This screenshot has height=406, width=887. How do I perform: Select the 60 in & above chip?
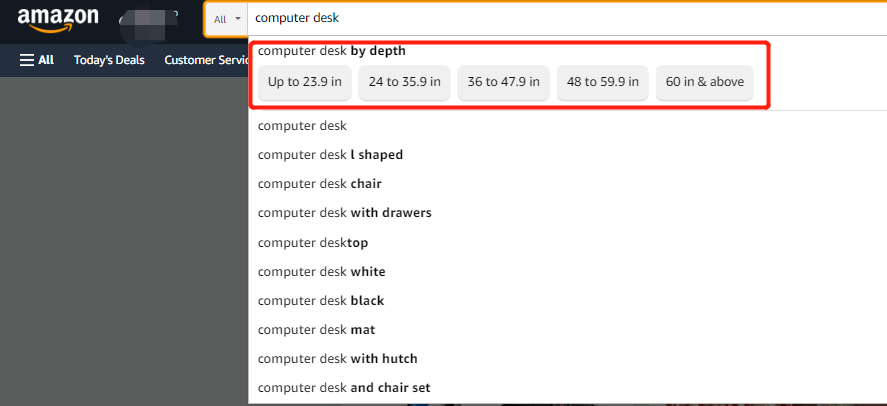[705, 82]
